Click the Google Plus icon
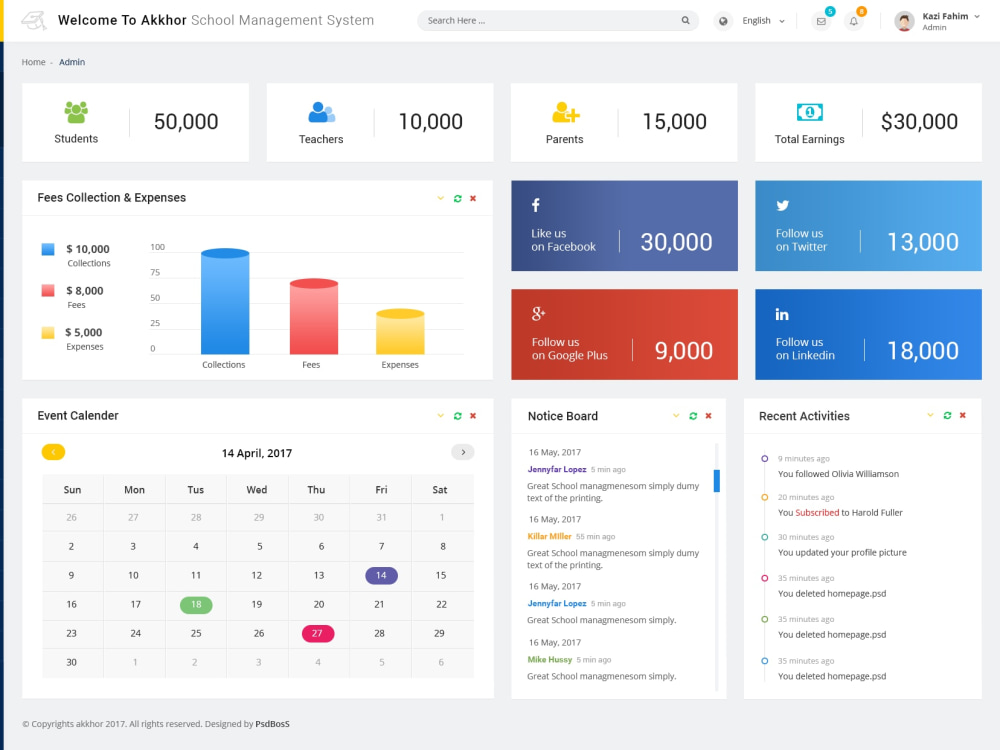 click(x=538, y=313)
